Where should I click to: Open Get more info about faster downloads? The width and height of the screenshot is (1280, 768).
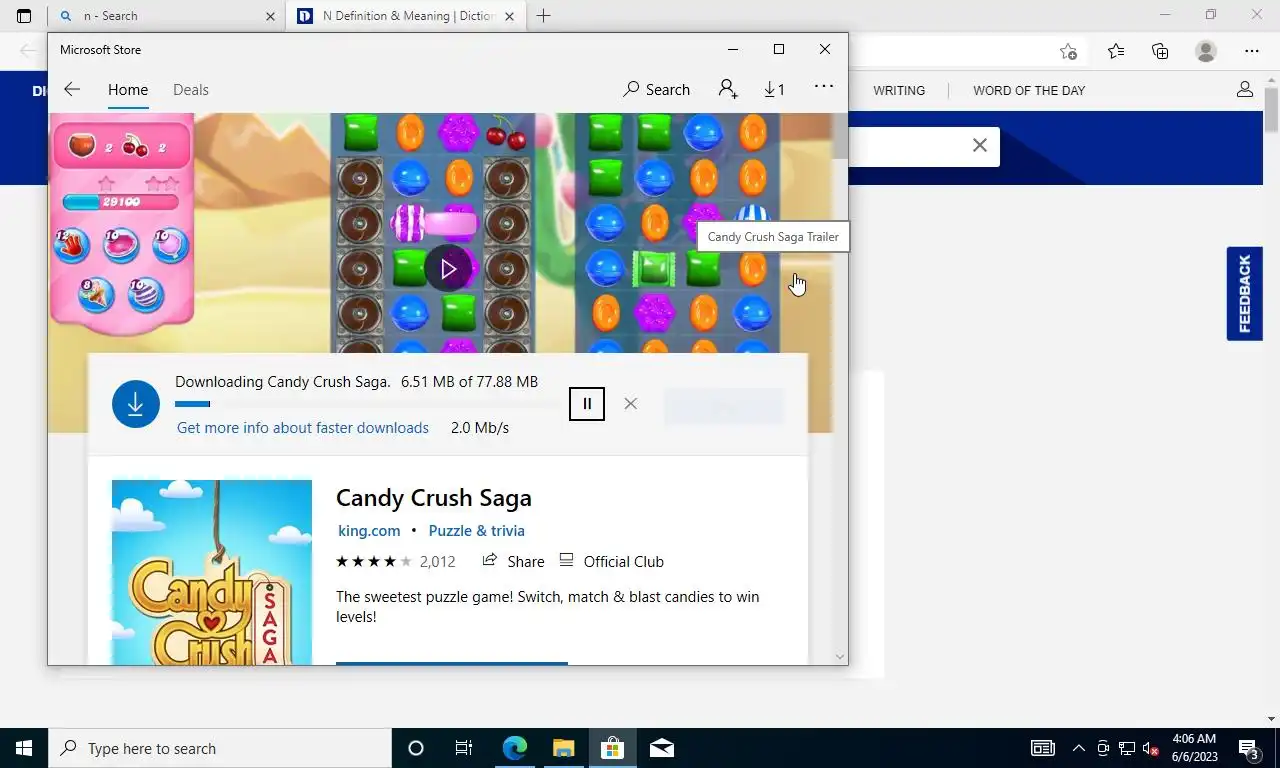click(303, 427)
